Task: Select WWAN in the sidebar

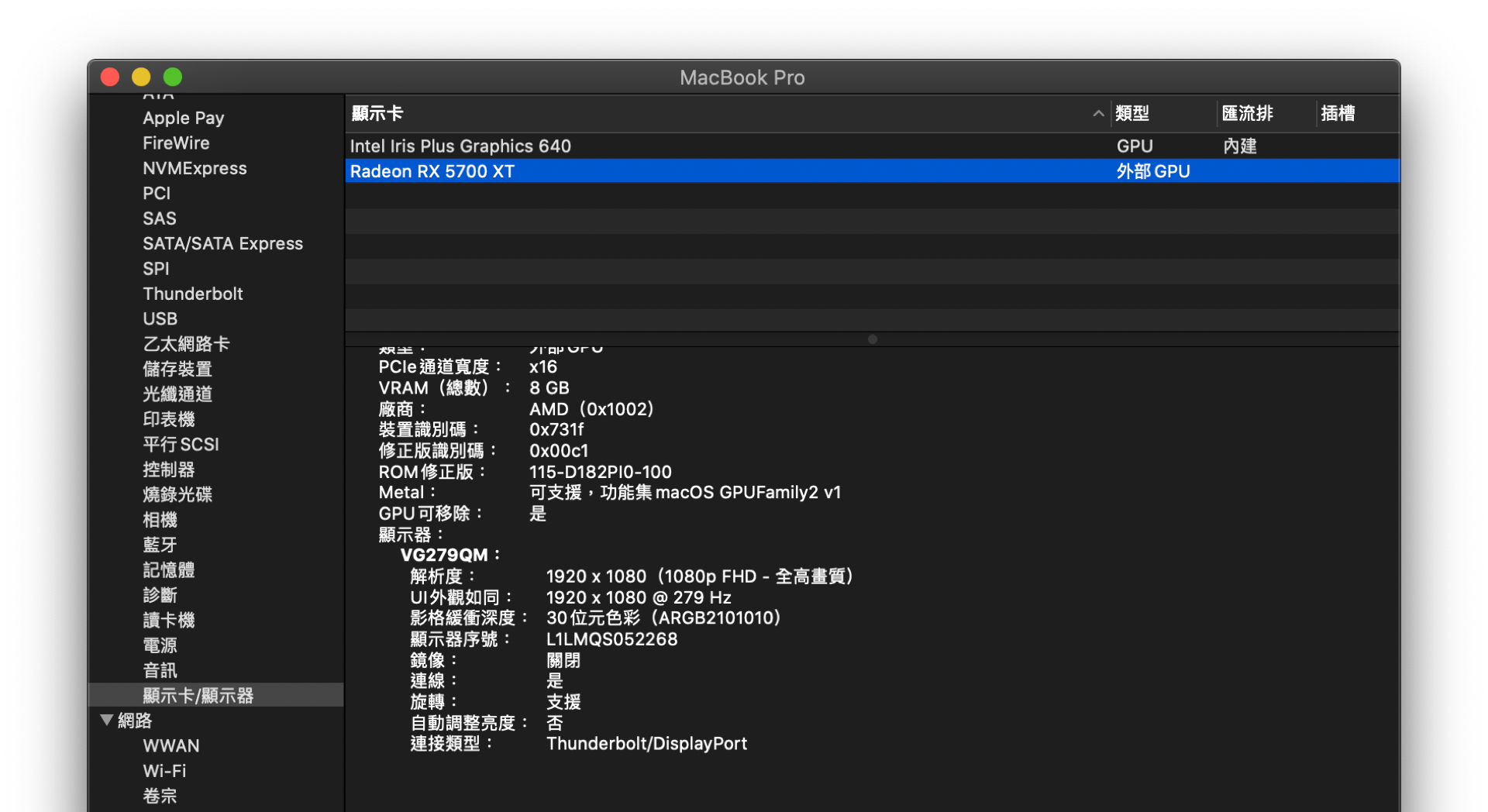Action: 171,746
